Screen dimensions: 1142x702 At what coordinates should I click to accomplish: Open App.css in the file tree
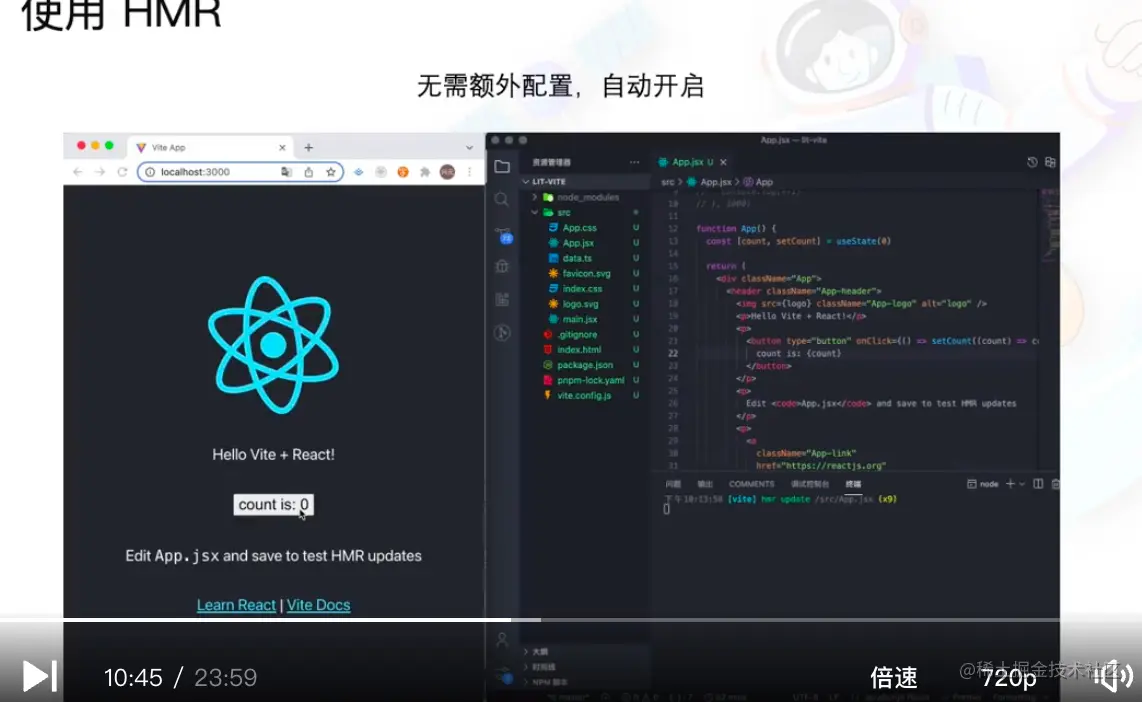(579, 228)
